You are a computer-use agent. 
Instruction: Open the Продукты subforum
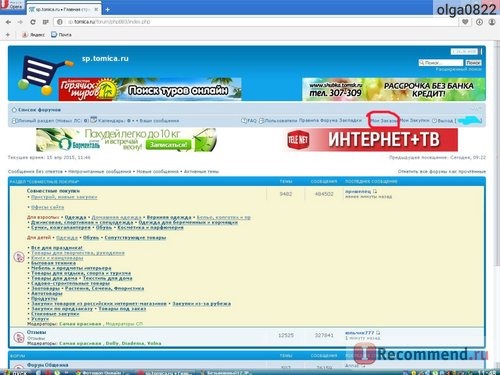point(44,299)
